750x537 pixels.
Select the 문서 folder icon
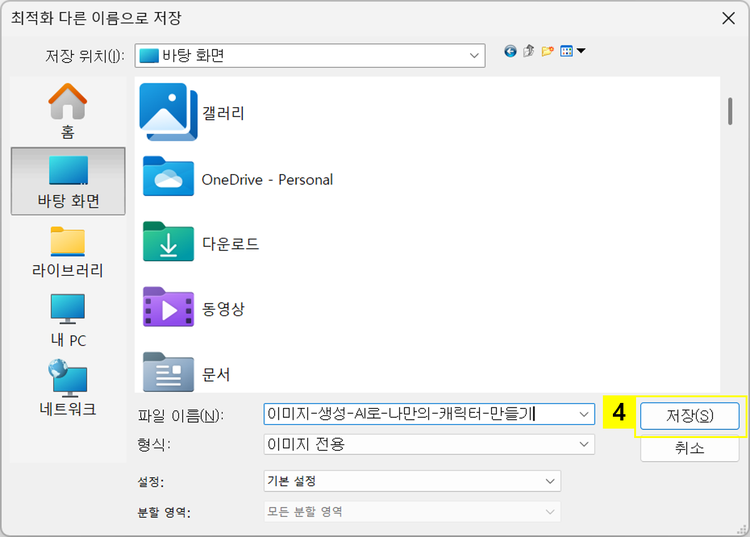coord(168,372)
